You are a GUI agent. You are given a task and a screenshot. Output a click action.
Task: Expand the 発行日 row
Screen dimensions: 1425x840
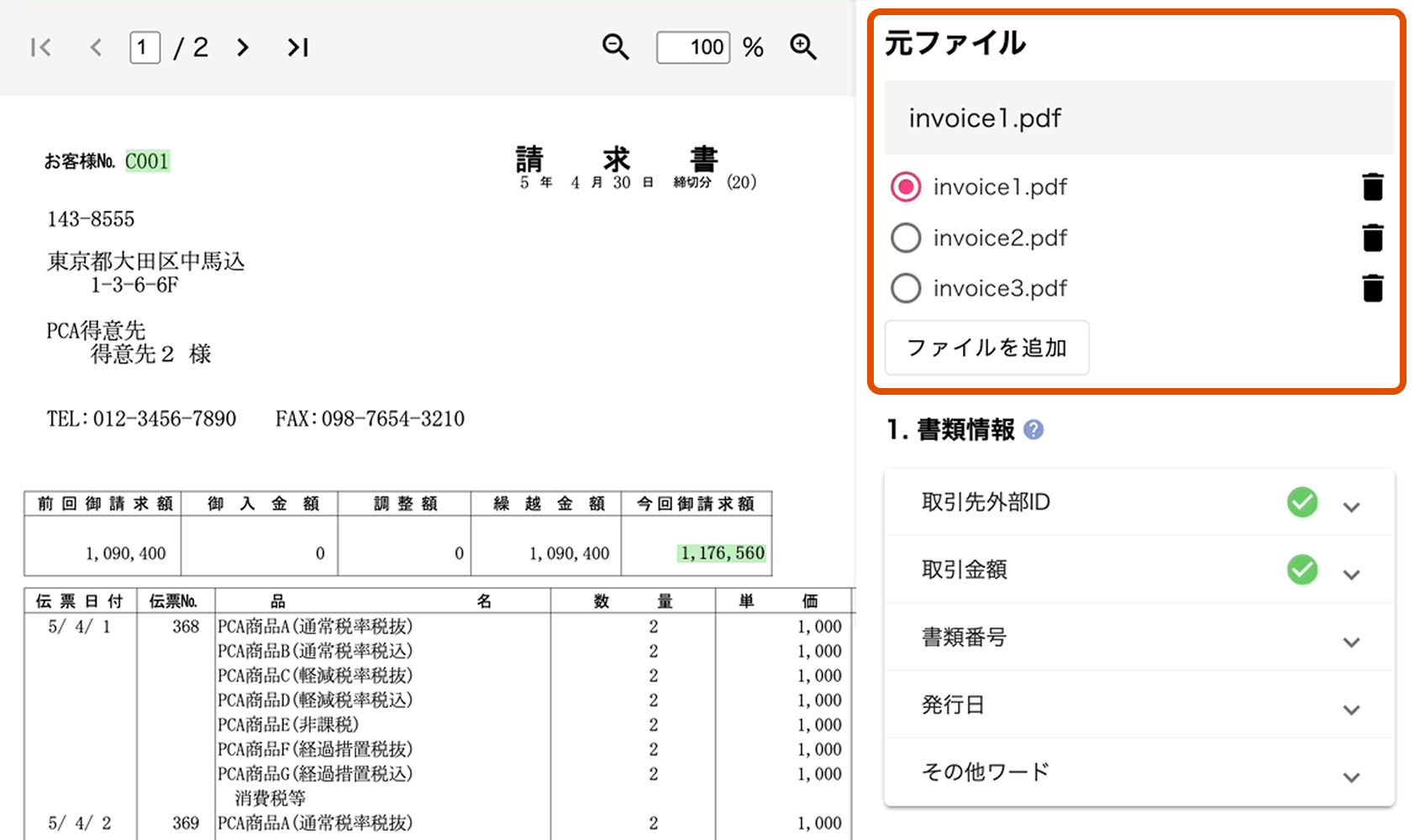(1351, 710)
